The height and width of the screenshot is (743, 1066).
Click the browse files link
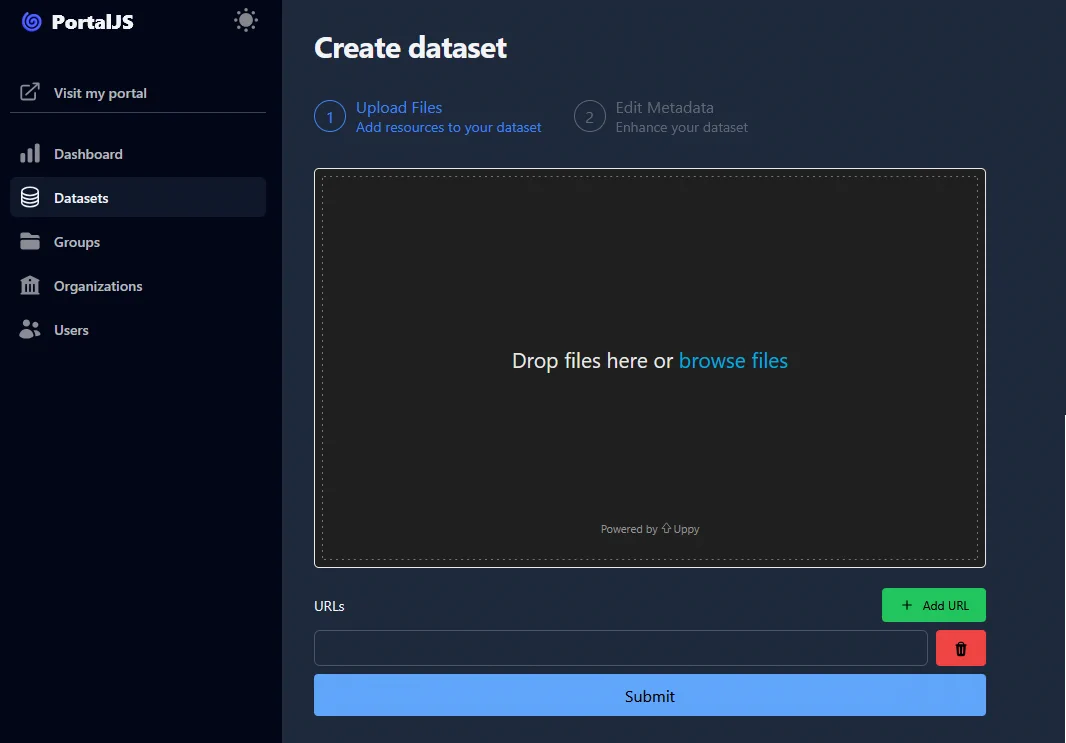(733, 361)
